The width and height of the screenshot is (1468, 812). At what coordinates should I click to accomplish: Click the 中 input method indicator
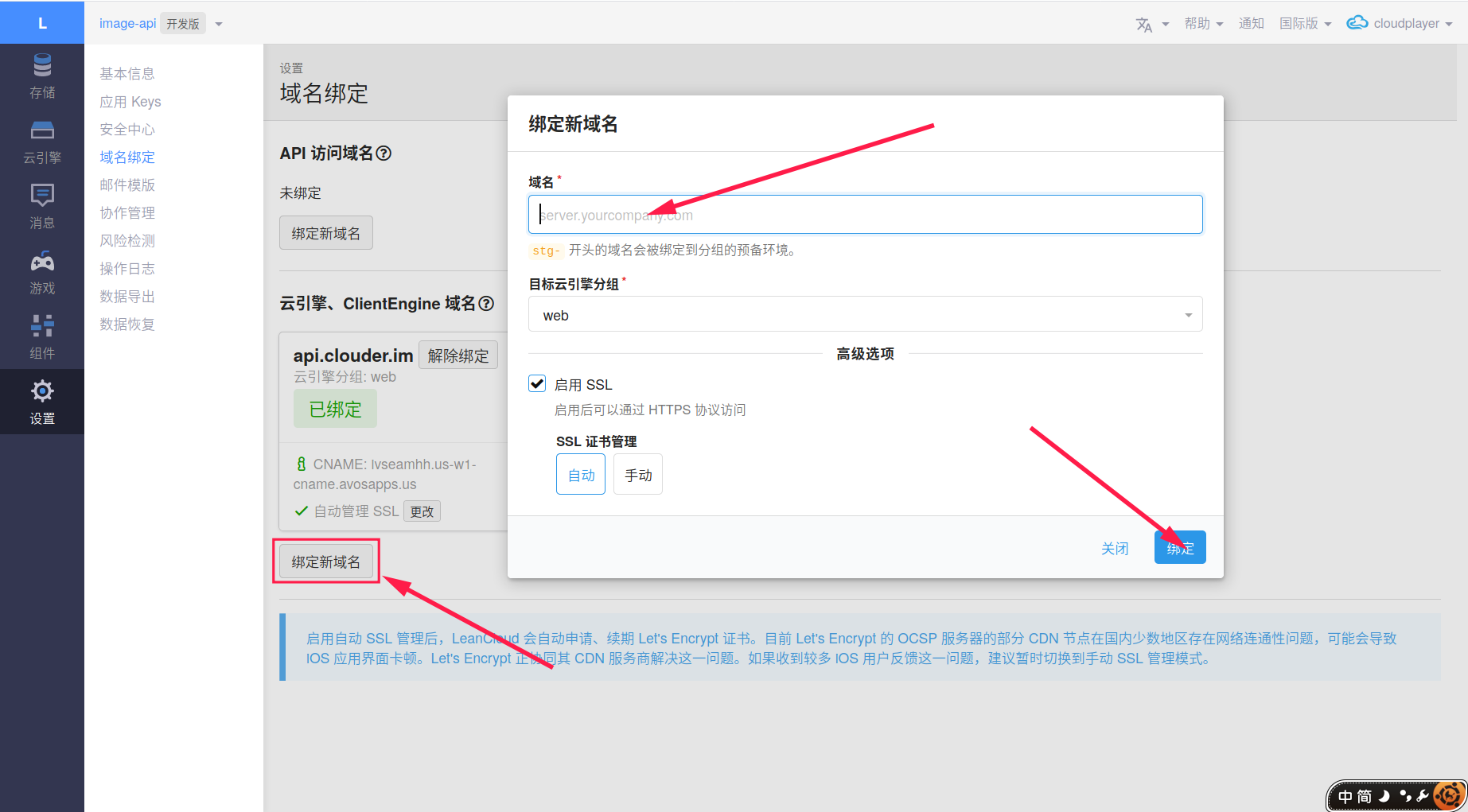click(1345, 796)
